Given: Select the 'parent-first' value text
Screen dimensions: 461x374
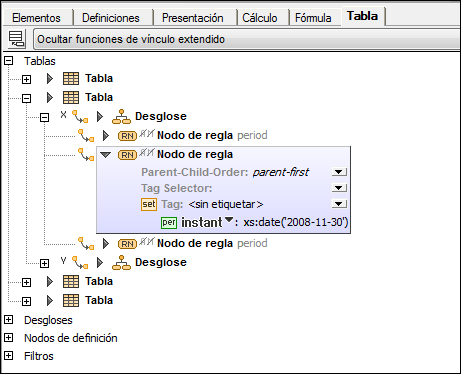Looking at the screenshot, I should click(281, 172).
